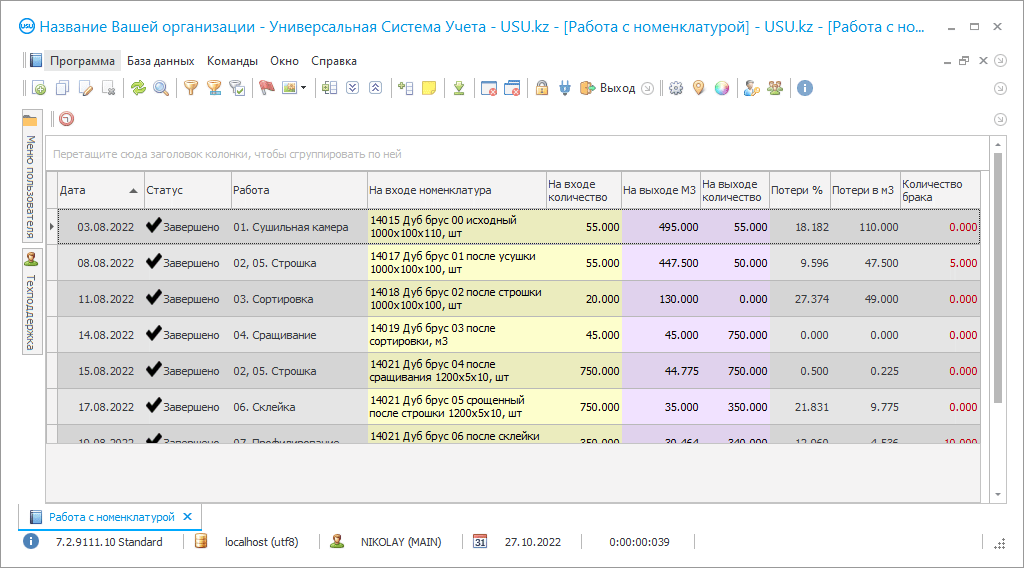Click the add column plus icon

[x=406, y=88]
